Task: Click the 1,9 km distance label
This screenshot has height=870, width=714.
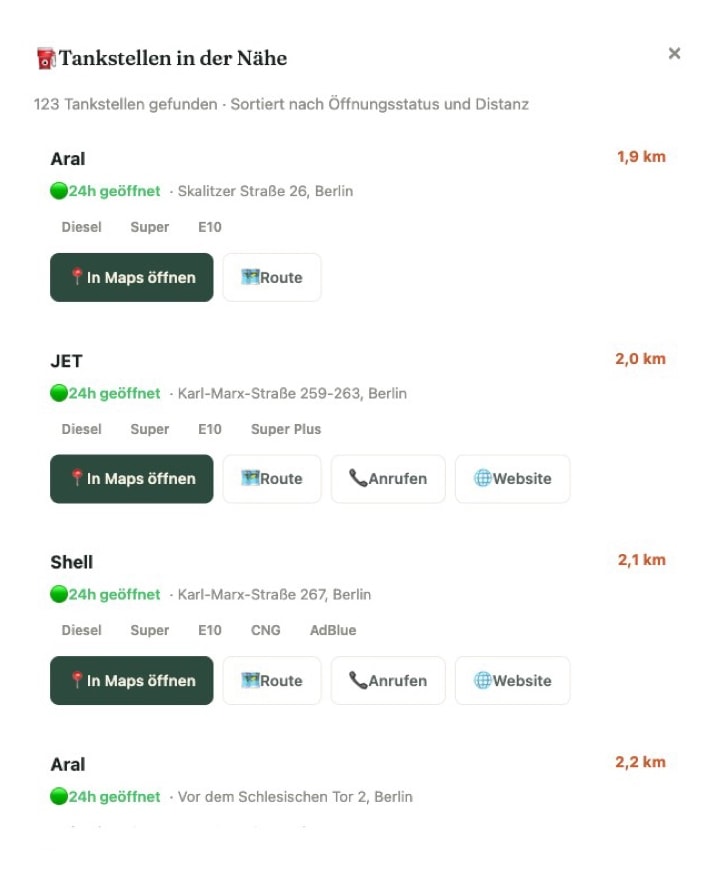Action: coord(641,157)
